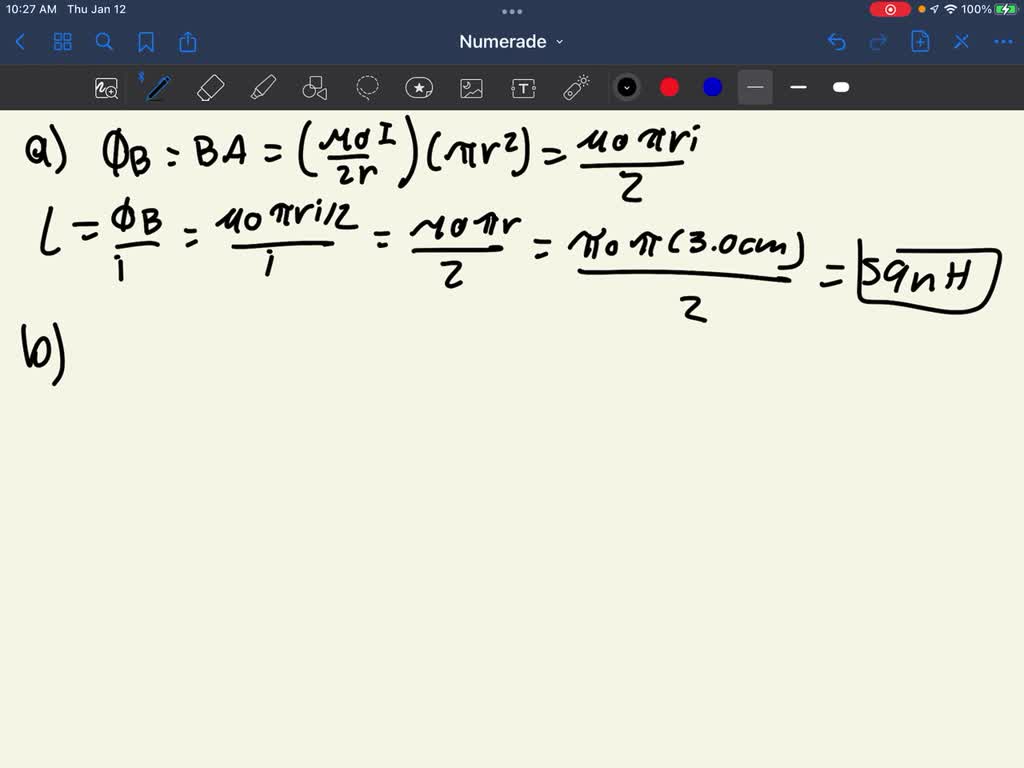This screenshot has width=1024, height=768.
Task: Select the Highlighter tool
Action: click(x=263, y=88)
